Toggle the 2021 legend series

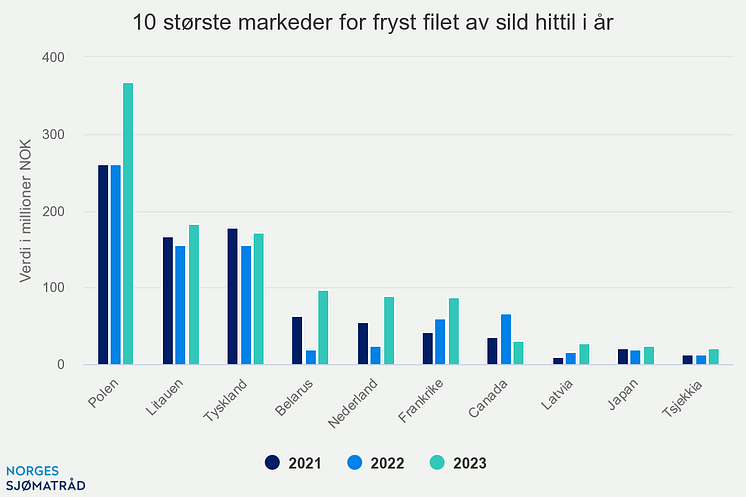point(293,463)
